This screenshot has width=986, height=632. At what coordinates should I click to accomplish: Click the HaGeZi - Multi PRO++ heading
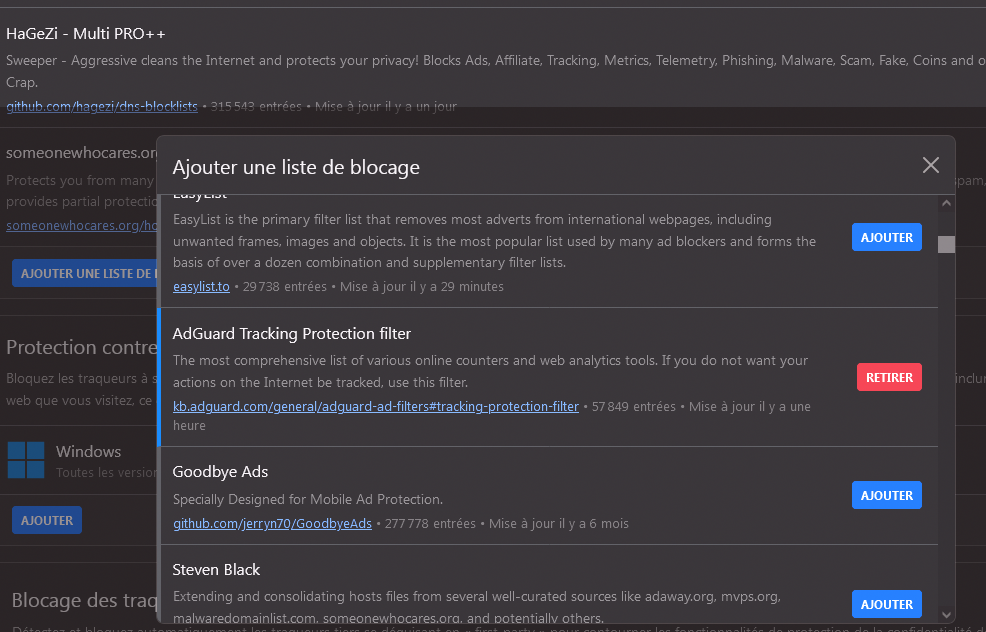[86, 33]
